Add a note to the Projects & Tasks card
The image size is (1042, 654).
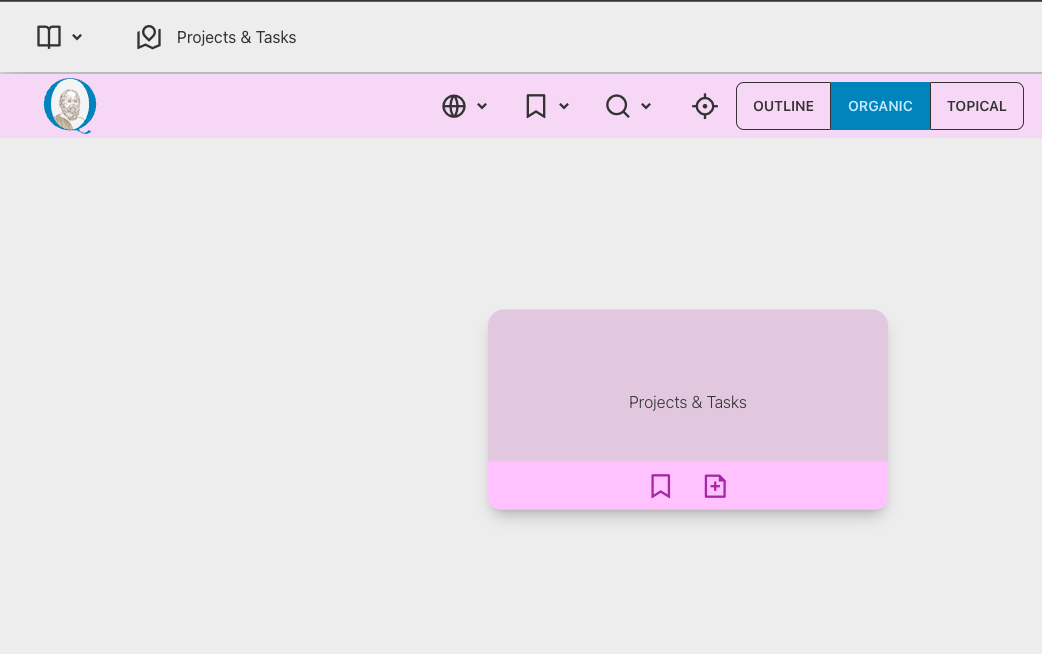(715, 486)
